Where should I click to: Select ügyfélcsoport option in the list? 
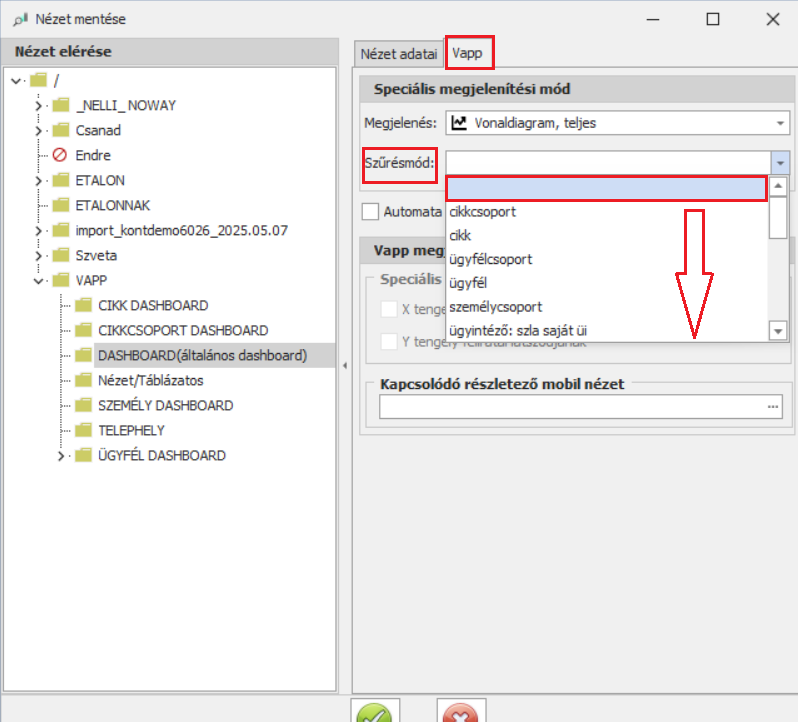491,259
